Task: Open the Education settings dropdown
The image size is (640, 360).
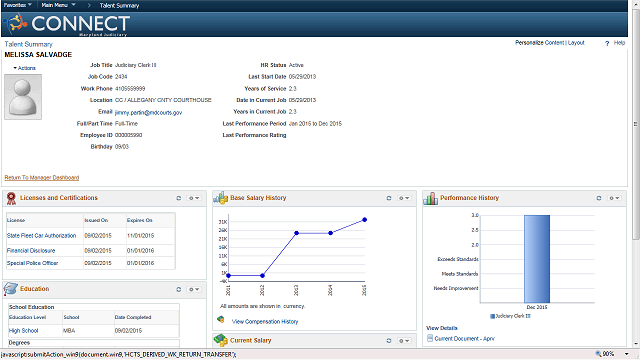Action: (193, 289)
